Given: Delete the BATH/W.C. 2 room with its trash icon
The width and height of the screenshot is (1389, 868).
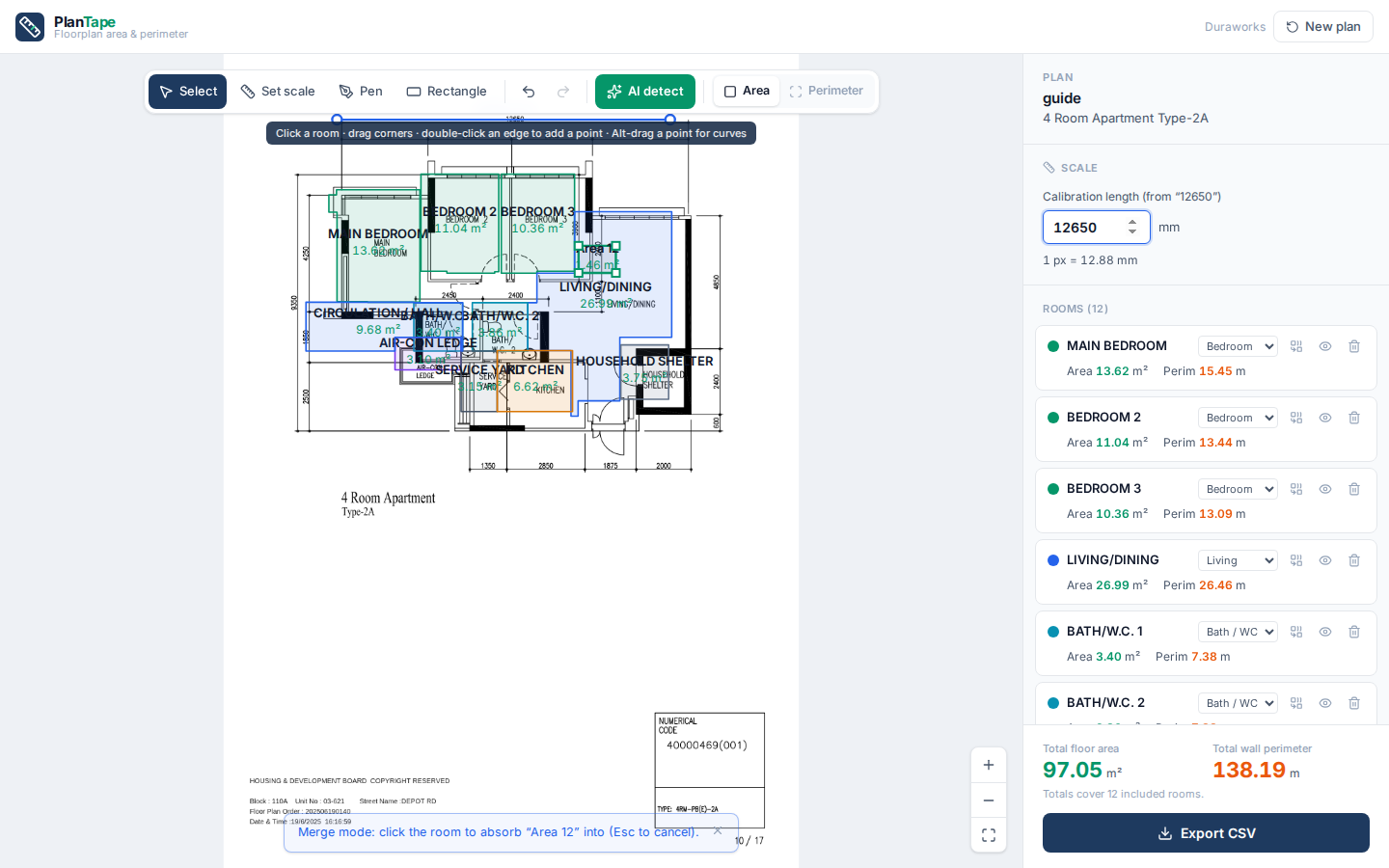Looking at the screenshot, I should click(x=1354, y=703).
